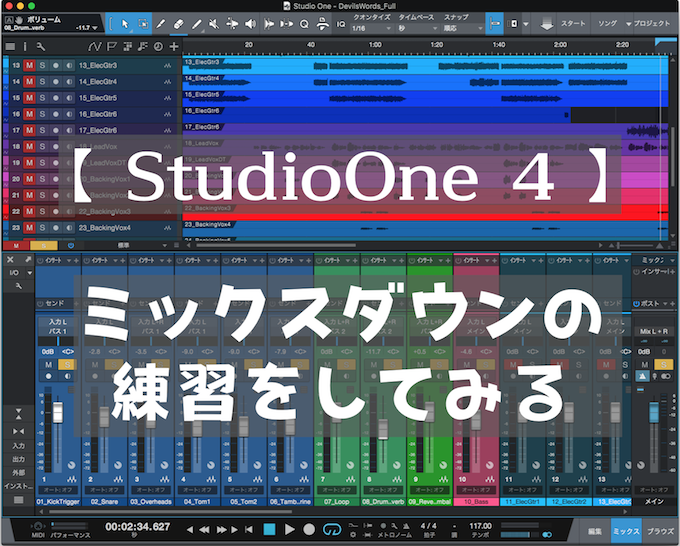Mute track 13_ElecGtr3

(x=29, y=65)
